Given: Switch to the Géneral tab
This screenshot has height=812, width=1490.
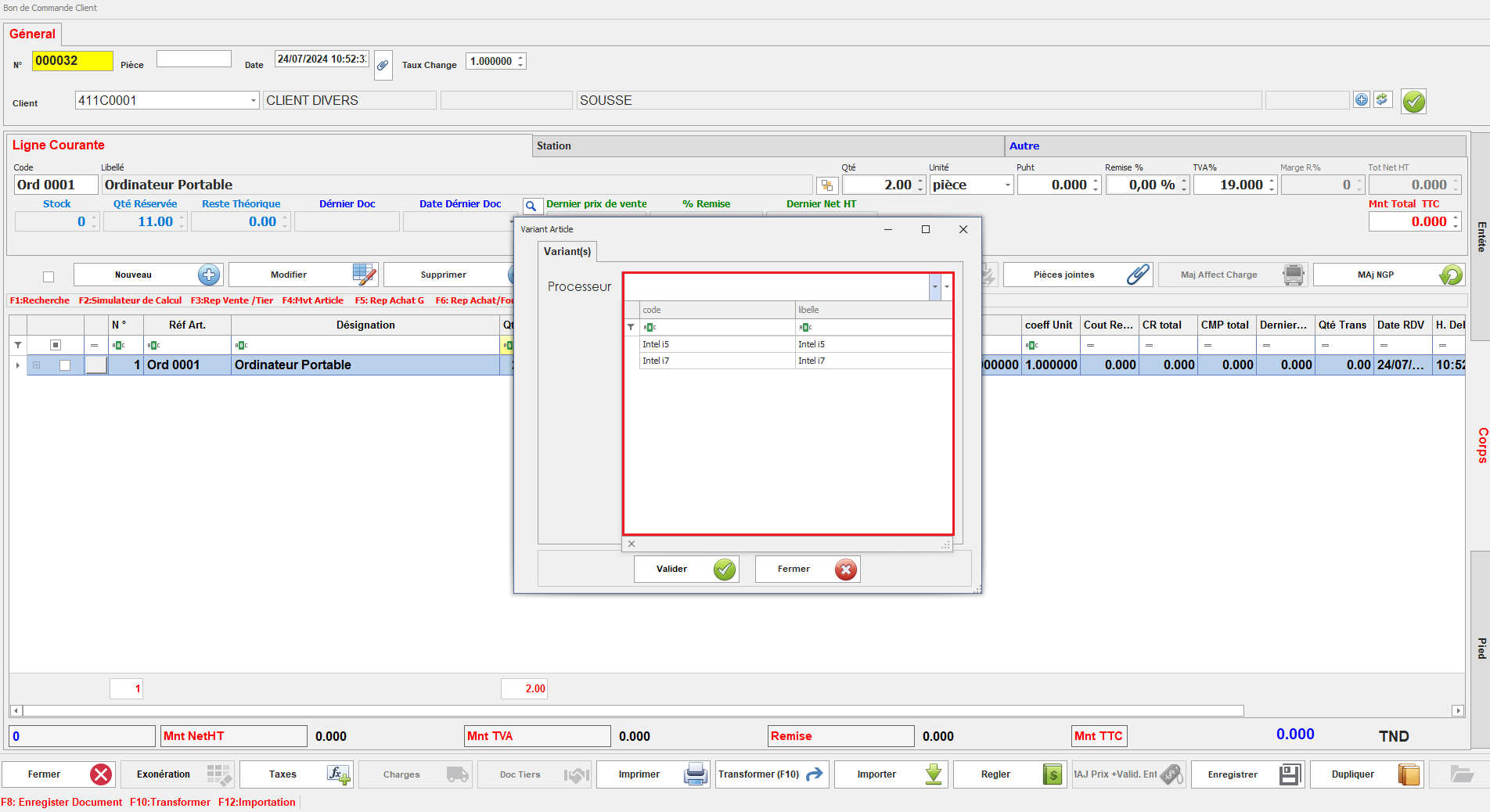Looking at the screenshot, I should pos(32,34).
